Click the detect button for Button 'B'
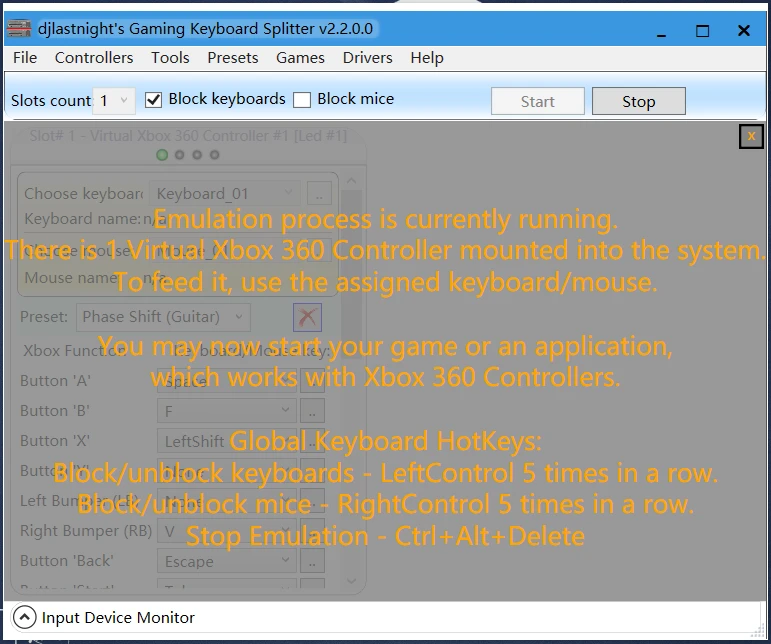771x644 pixels. [x=312, y=411]
